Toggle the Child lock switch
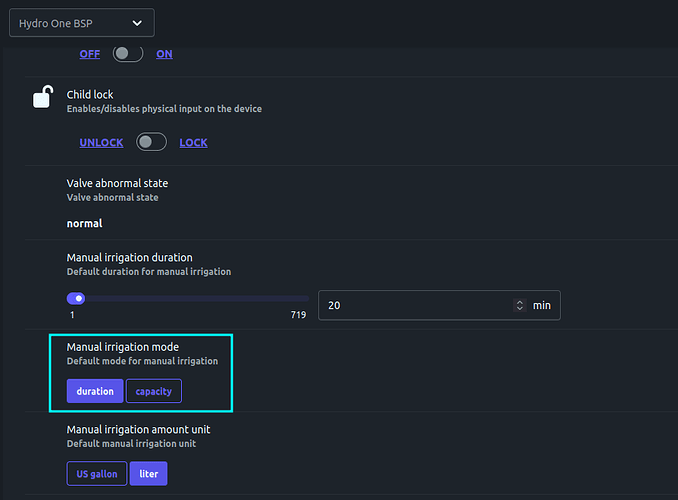Viewport: 678px width, 500px height. point(151,142)
